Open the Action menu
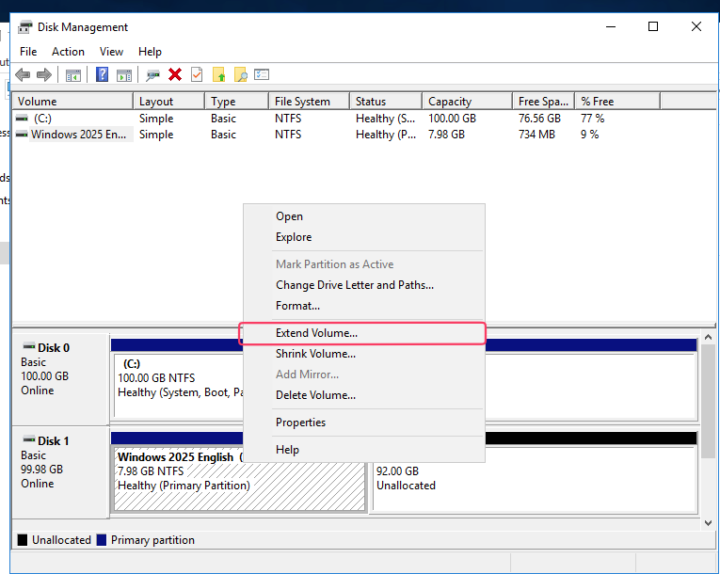Viewport: 720px width, 574px height. [x=68, y=52]
